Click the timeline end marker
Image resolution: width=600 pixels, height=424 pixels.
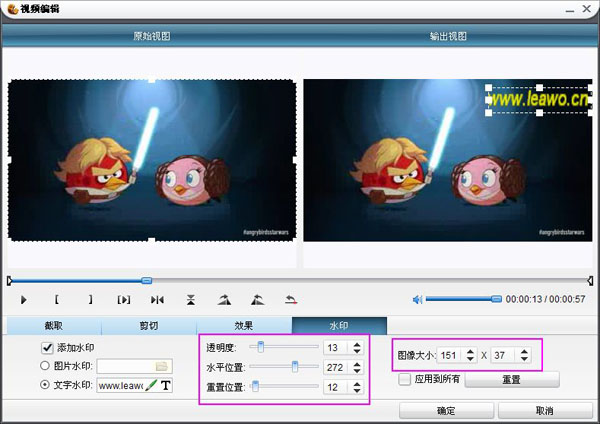click(590, 281)
